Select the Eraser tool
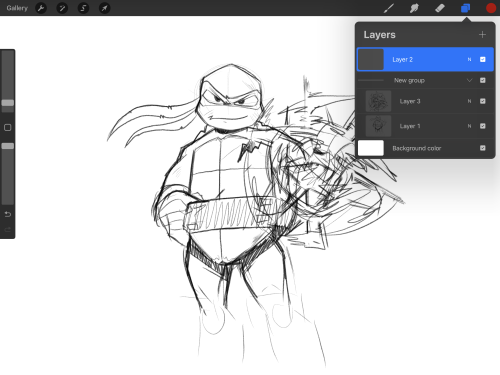This screenshot has height=375, width=500. click(440, 8)
